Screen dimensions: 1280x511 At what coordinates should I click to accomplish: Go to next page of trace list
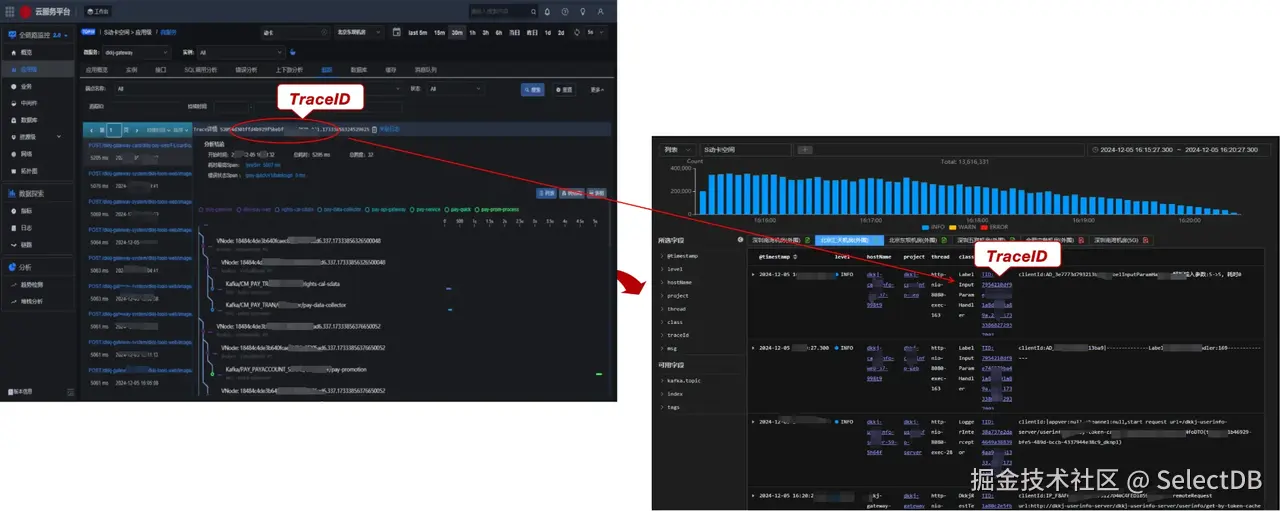pos(137,129)
